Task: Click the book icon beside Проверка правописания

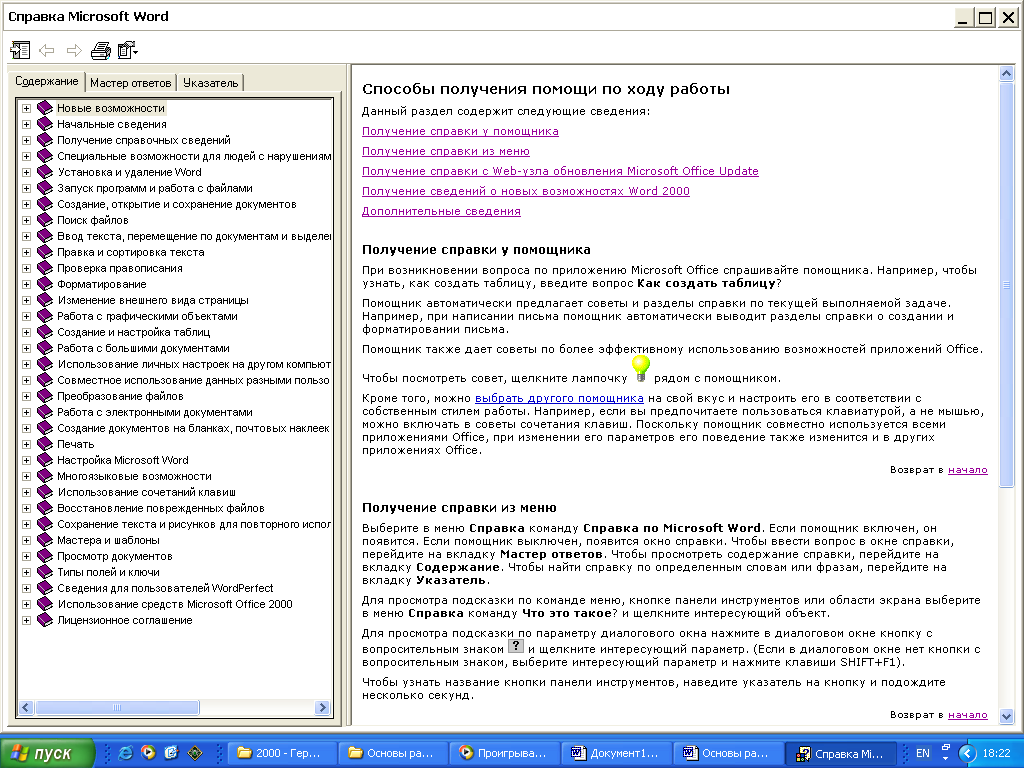Action: tap(45, 268)
